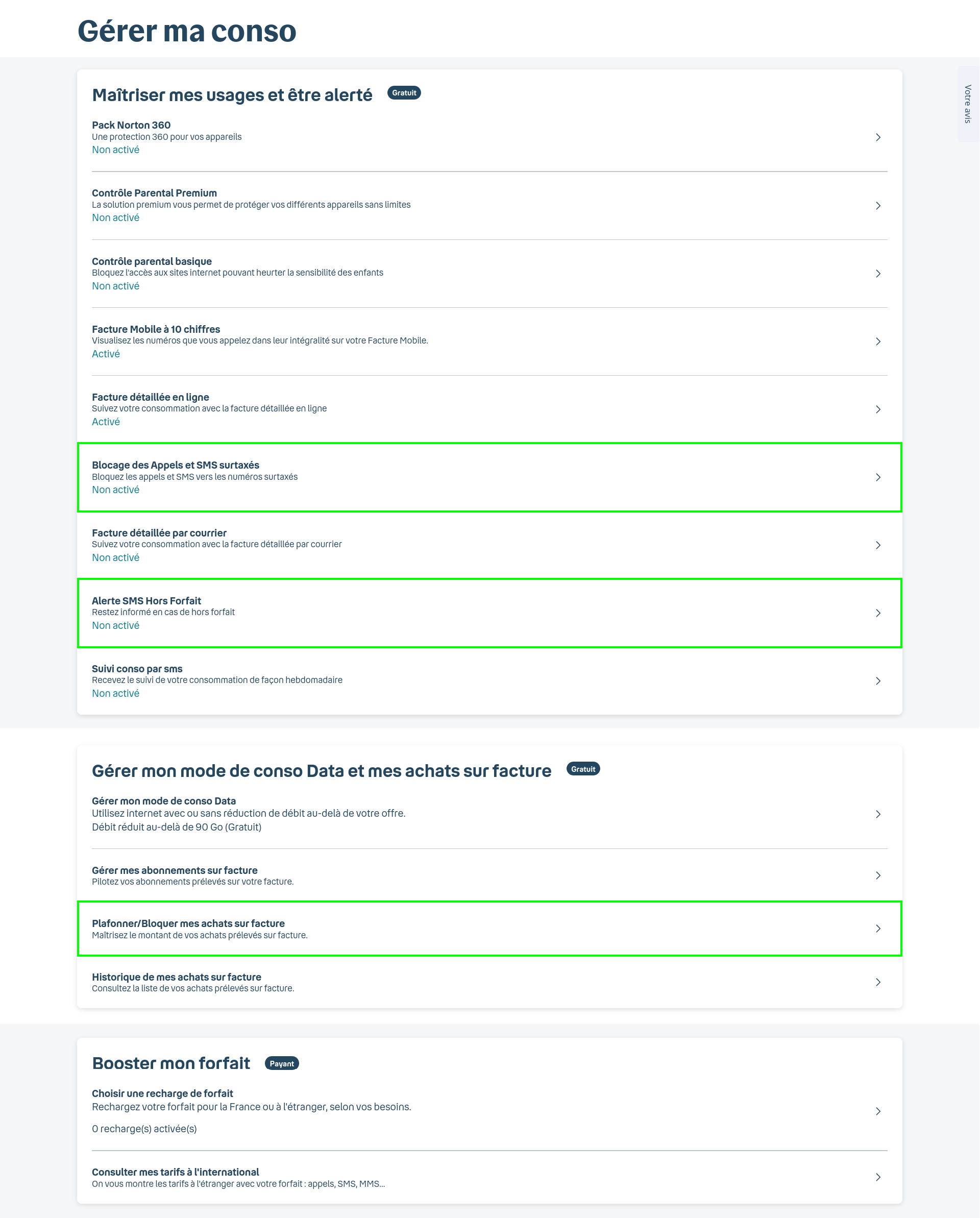This screenshot has height=1218, width=980.
Task: Click chevron arrow beside Pack Norton 360
Action: (878, 137)
